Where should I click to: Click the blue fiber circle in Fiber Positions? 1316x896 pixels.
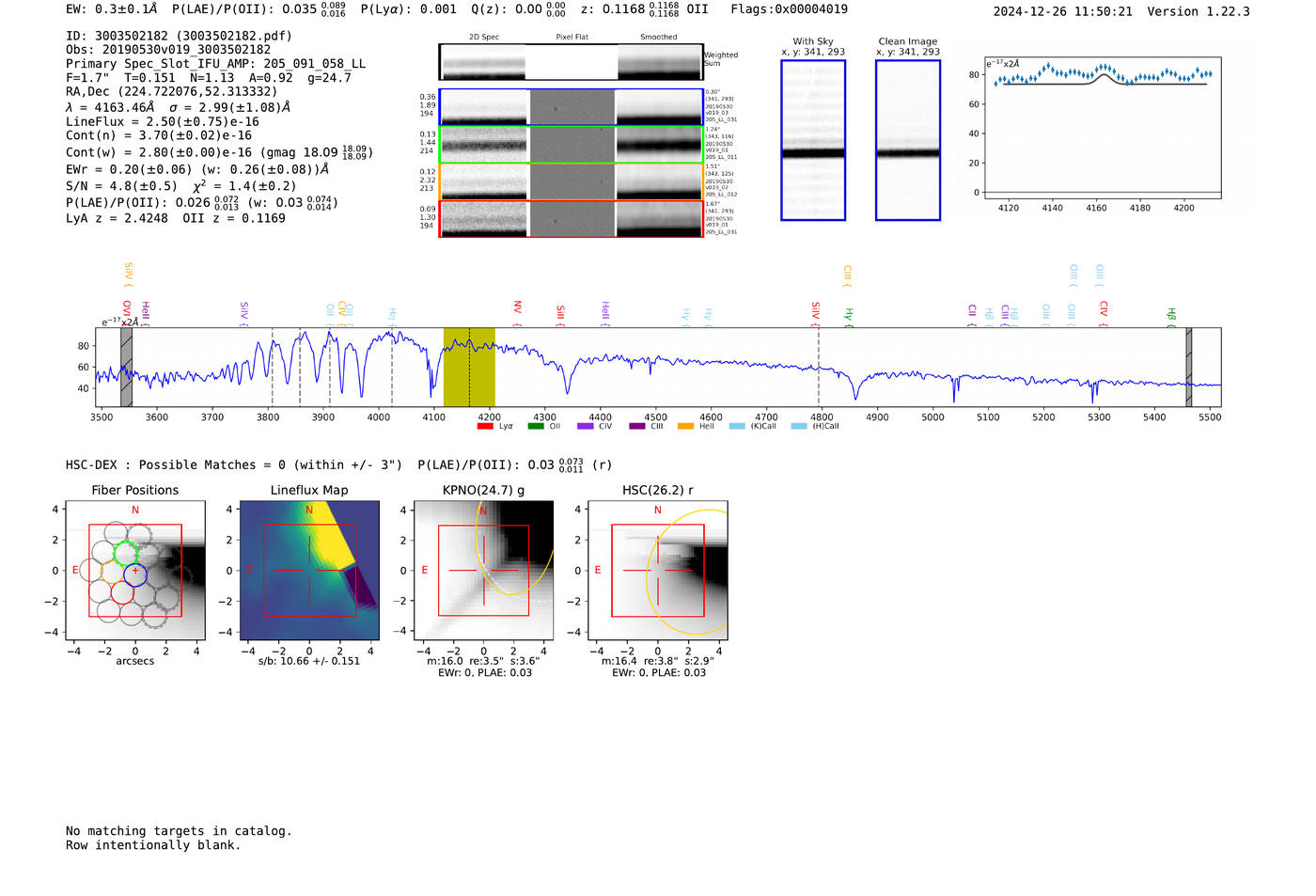click(135, 574)
